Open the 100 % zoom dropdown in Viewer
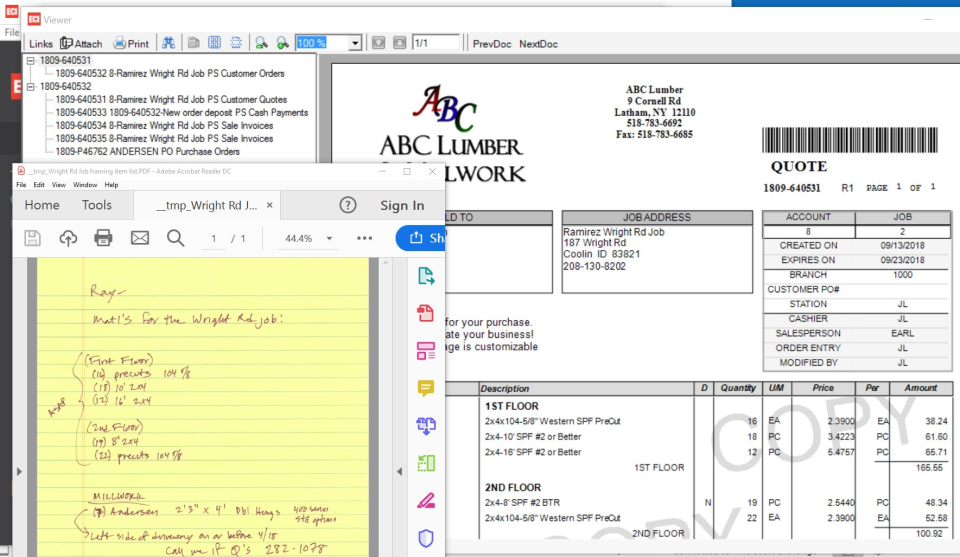 (x=354, y=43)
